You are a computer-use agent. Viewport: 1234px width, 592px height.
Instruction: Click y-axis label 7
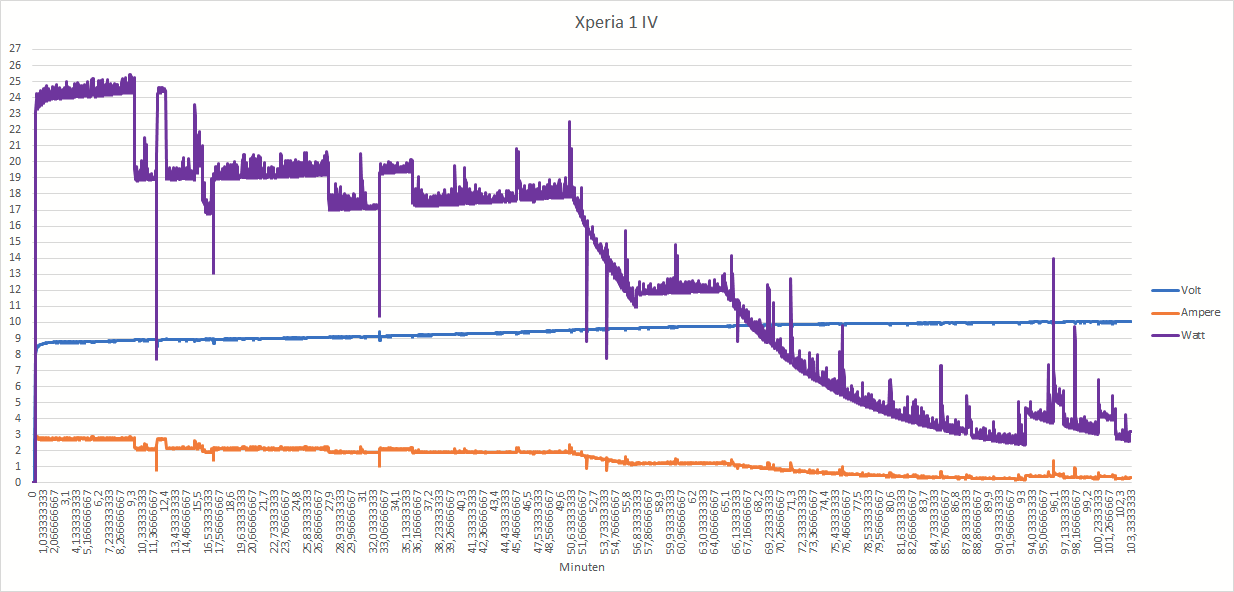pyautogui.click(x=17, y=369)
